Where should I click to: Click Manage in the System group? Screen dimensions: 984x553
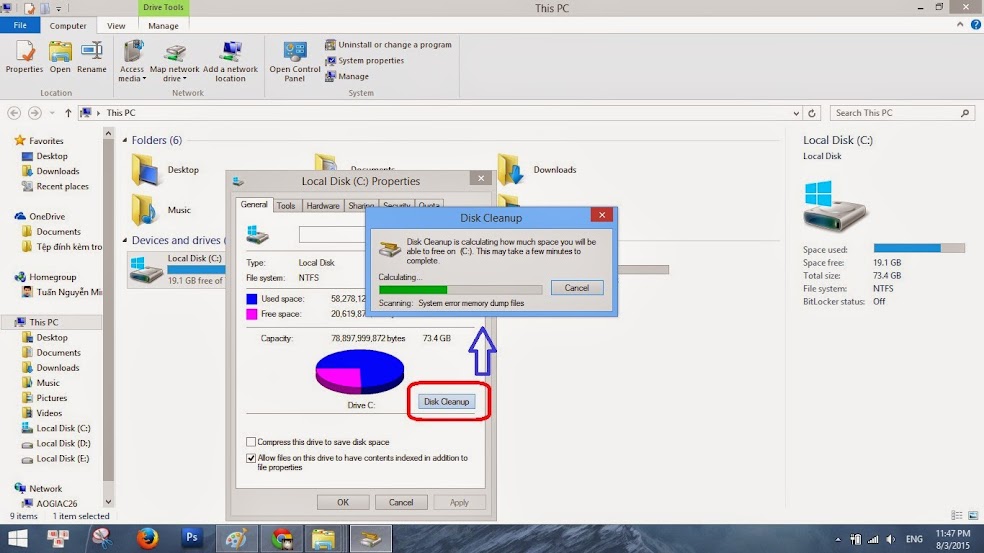(x=346, y=76)
